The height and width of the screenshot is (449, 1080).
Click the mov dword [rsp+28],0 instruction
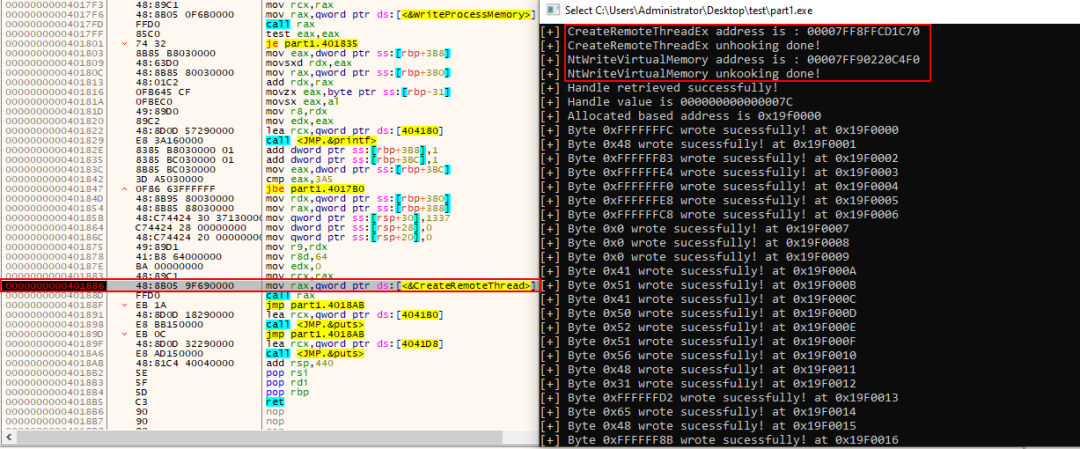coord(350,226)
